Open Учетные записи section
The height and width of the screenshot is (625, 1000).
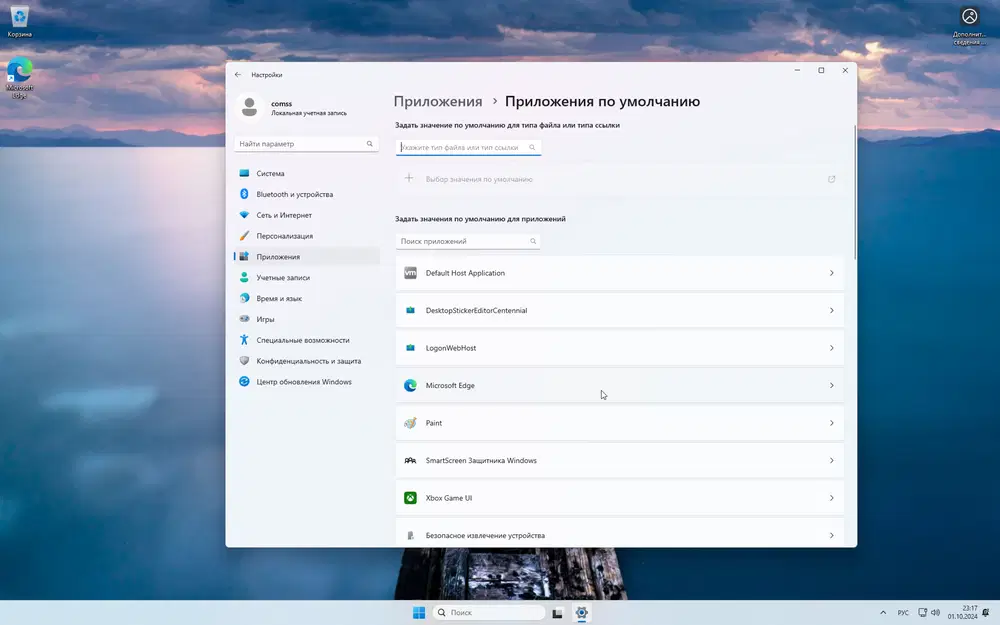(307, 277)
